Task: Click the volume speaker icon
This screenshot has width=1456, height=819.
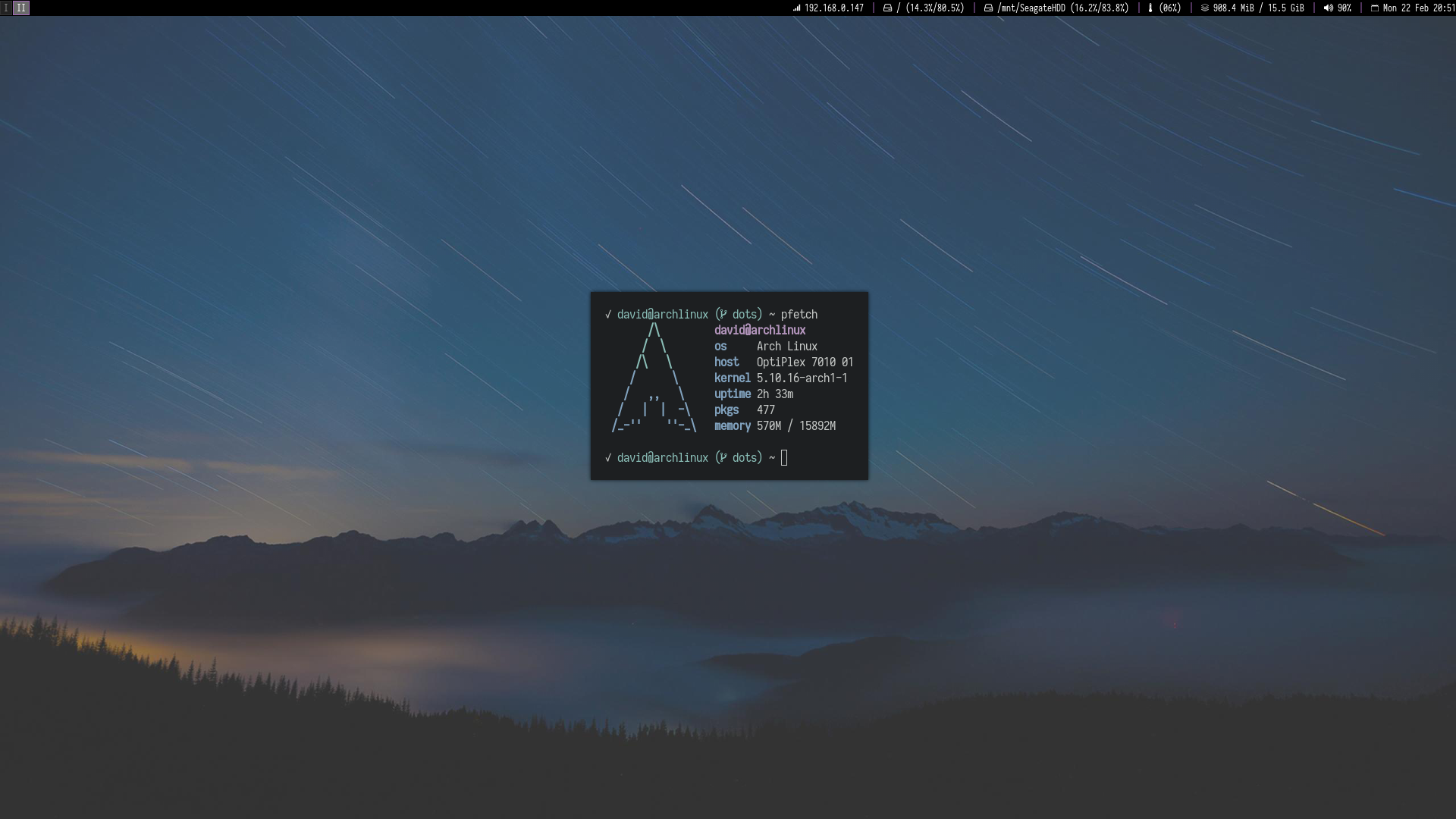Action: coord(1328,8)
